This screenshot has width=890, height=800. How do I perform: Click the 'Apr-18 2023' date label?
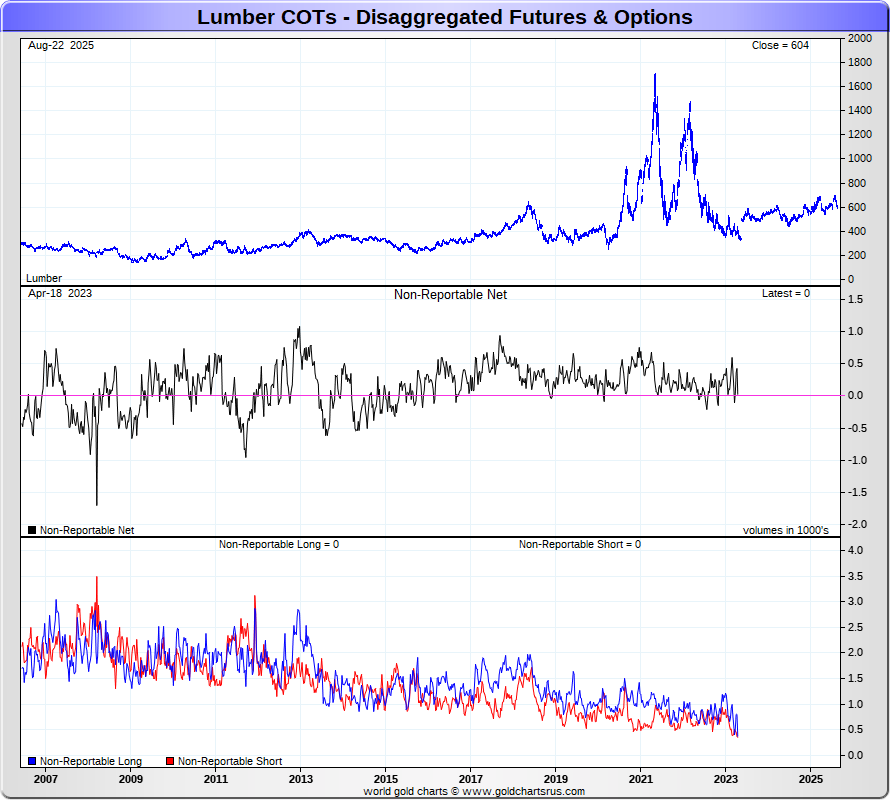(60, 294)
